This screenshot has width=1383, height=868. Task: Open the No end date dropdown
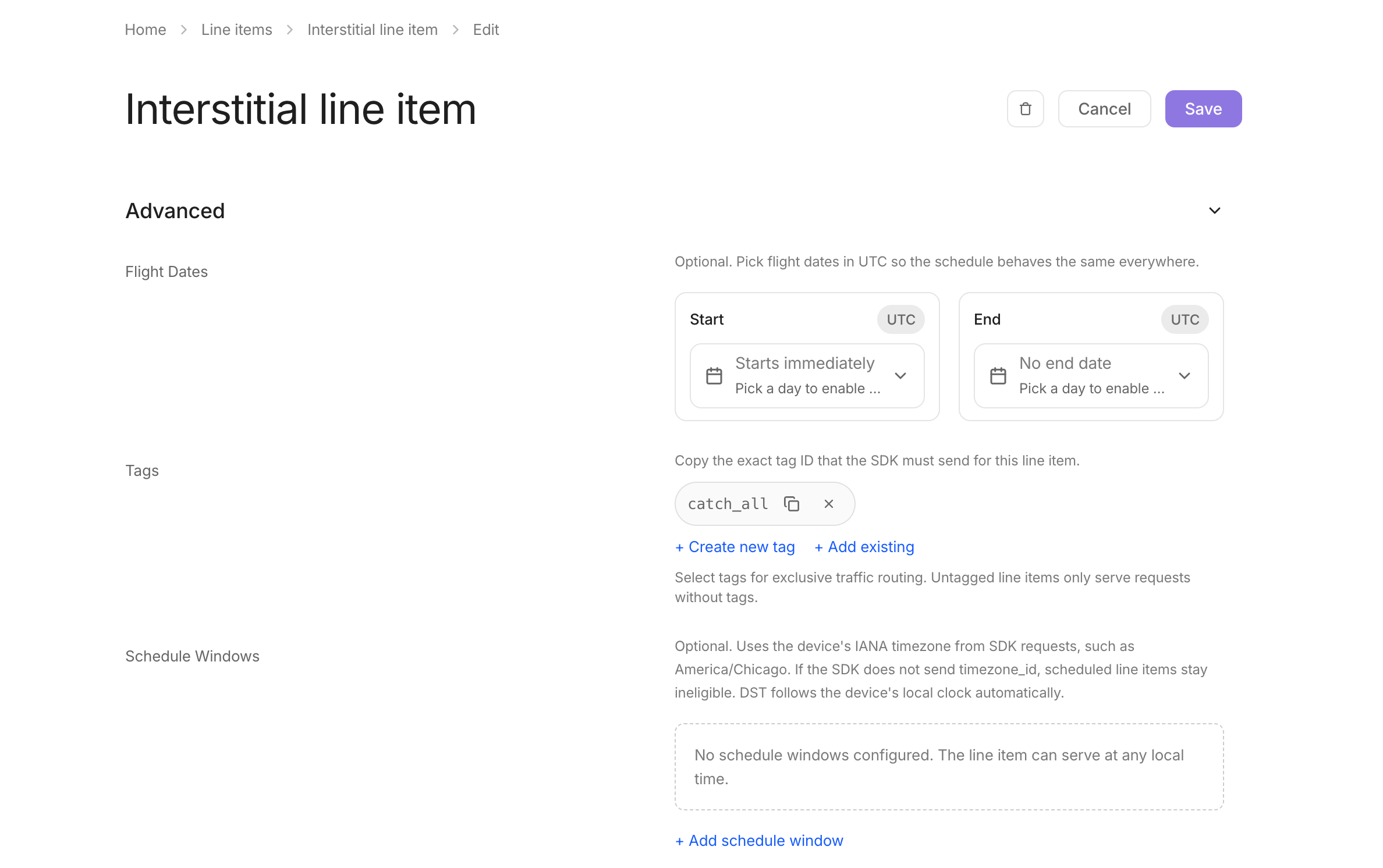[1091, 376]
